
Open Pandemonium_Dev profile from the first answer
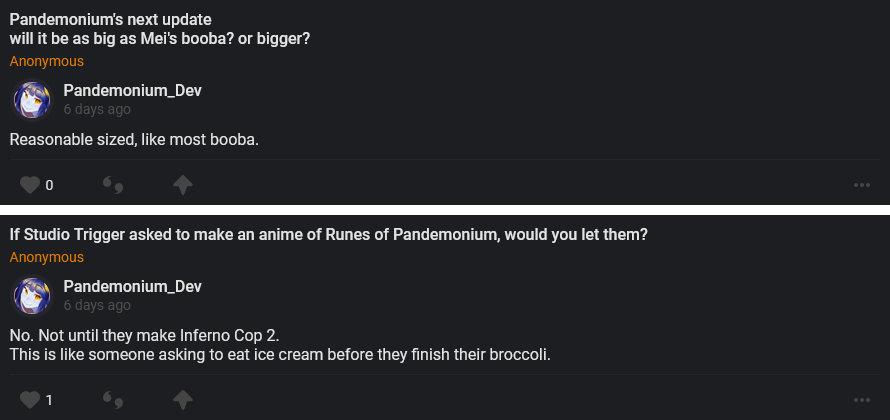(132, 91)
